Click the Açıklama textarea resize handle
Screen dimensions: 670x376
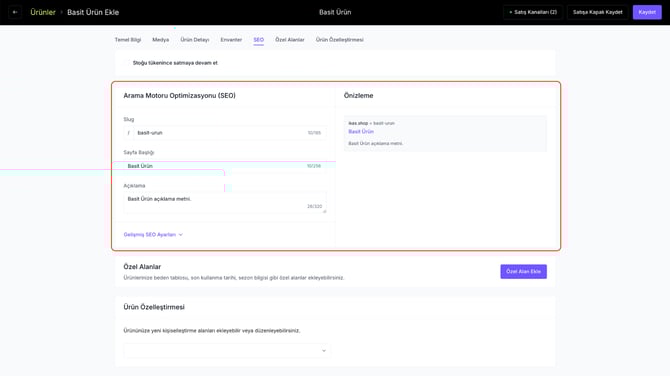pos(324,211)
